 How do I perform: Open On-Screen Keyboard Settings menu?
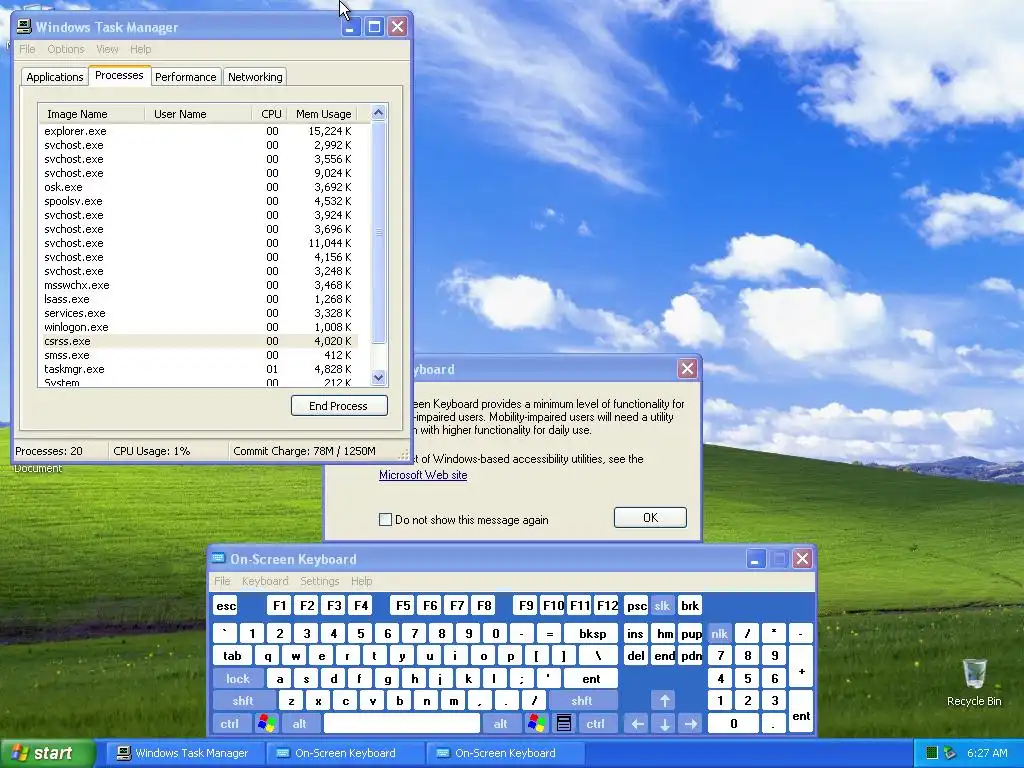[319, 581]
